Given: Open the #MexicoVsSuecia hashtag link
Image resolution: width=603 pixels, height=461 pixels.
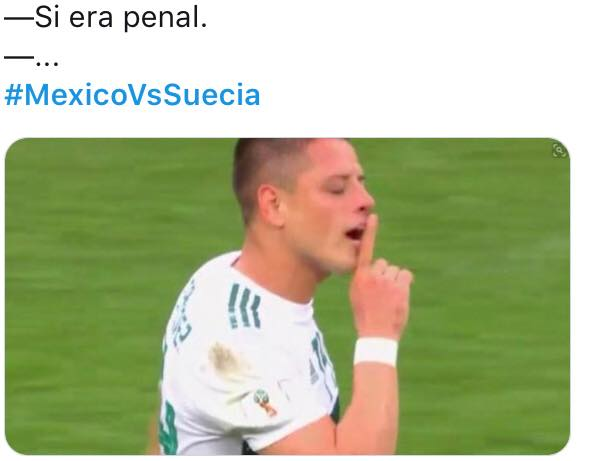Looking at the screenshot, I should coord(132,95).
